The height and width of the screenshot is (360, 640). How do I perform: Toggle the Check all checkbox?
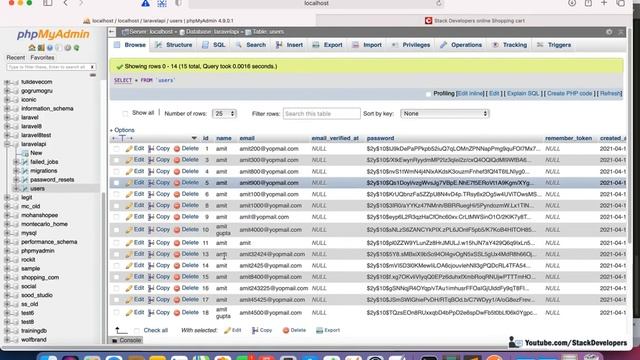[137, 331]
